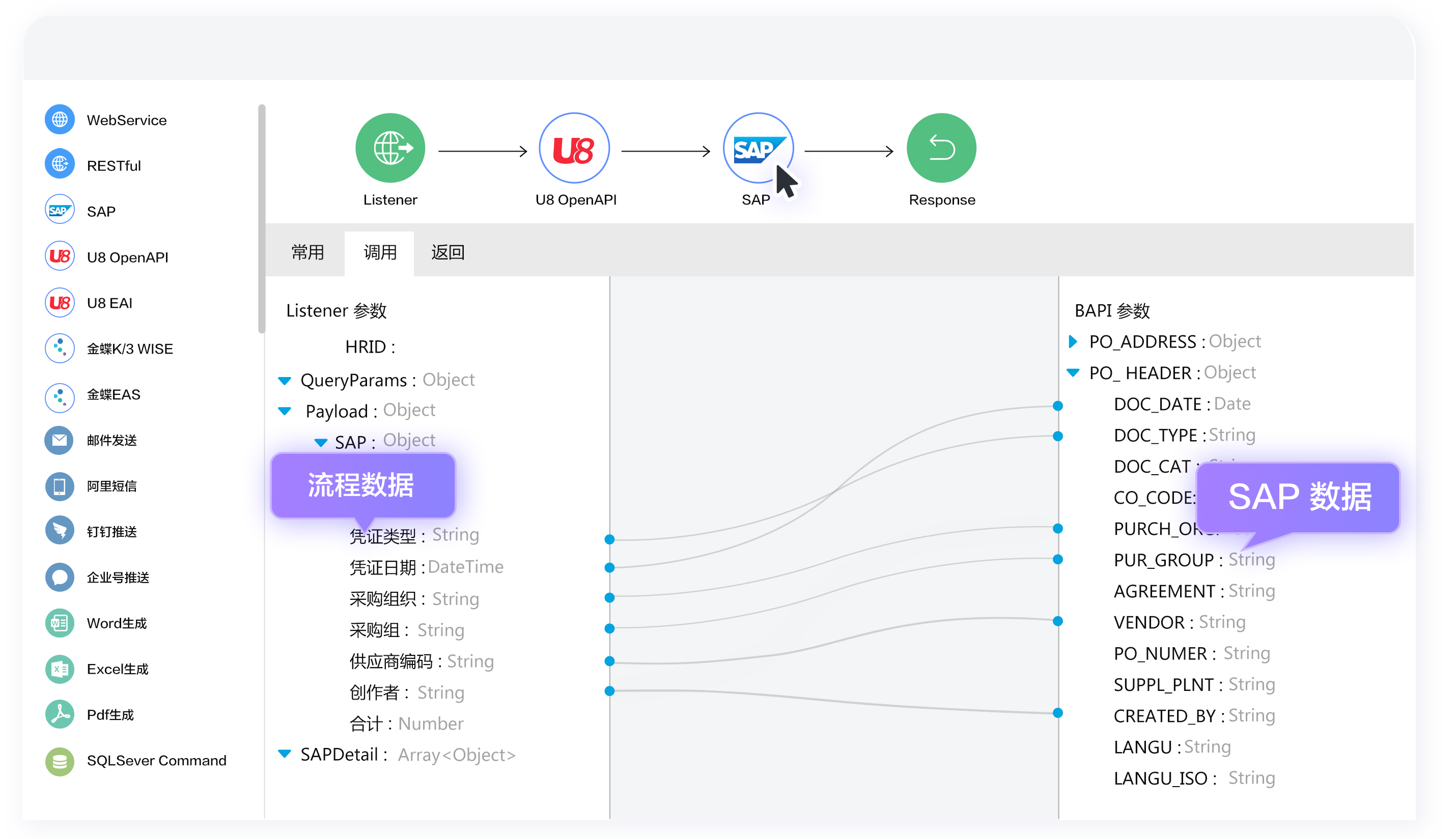This screenshot has height=839, width=1456.
Task: Pick the 金蝶K/3 WISE connector icon
Action: tap(60, 348)
